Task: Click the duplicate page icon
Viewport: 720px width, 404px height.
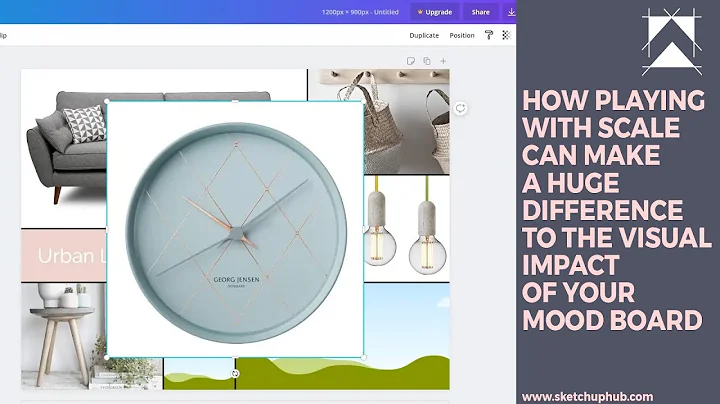Action: (427, 61)
